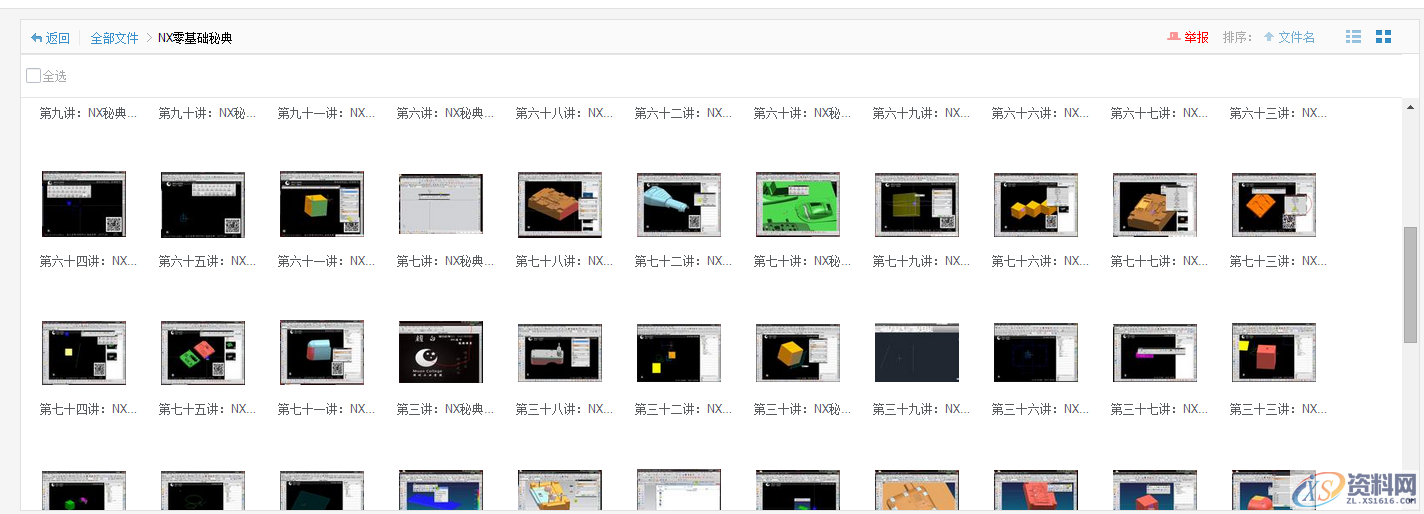1424x514 pixels.
Task: Open the 第三讲 video thumbnail
Action: (x=441, y=353)
